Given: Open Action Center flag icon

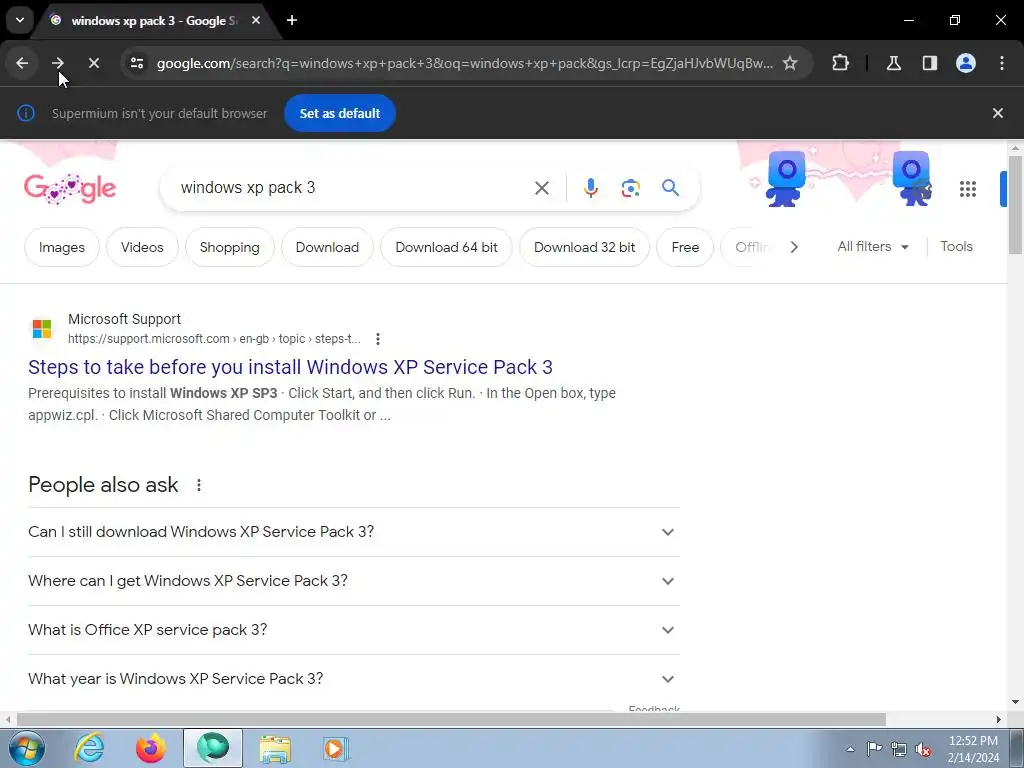Looking at the screenshot, I should 874,748.
